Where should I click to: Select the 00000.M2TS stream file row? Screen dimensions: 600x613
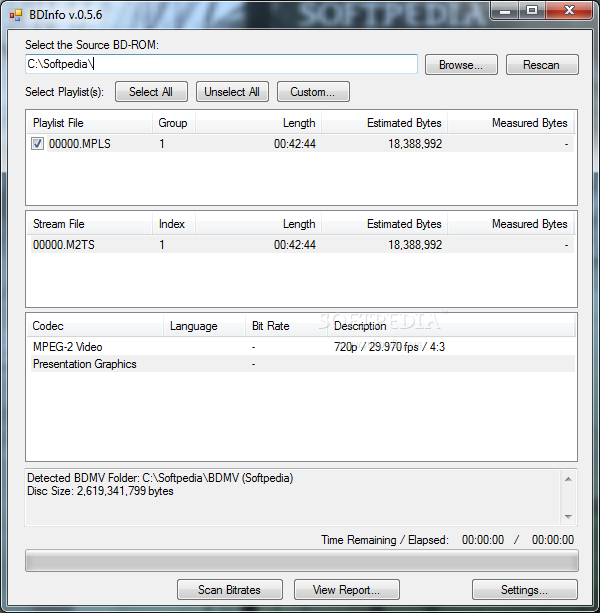coord(303,245)
